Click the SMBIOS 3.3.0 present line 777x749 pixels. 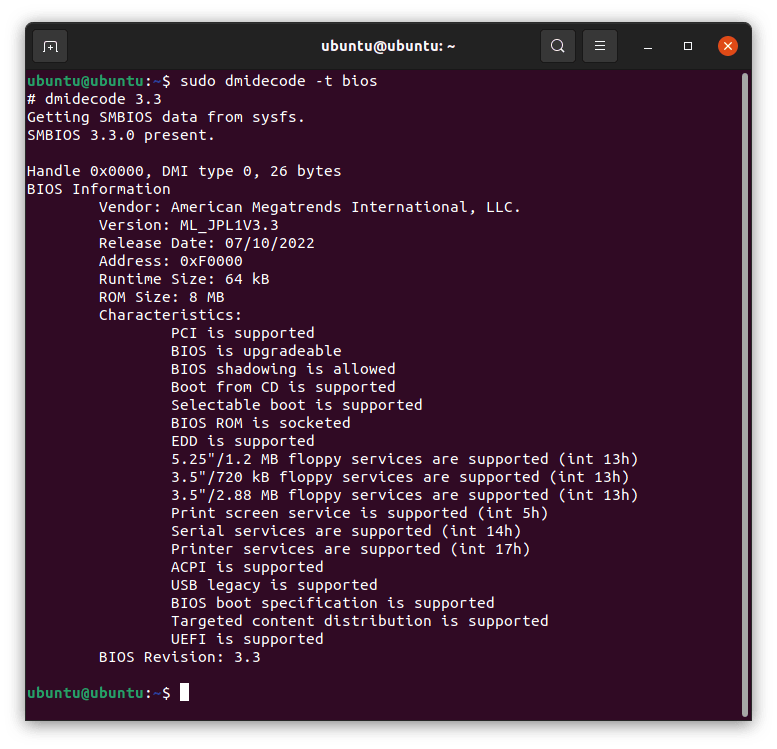coord(121,135)
